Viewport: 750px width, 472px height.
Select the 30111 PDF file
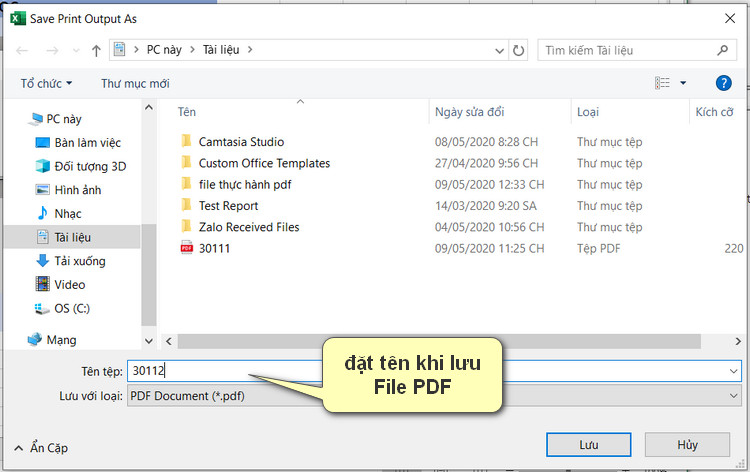[x=214, y=248]
